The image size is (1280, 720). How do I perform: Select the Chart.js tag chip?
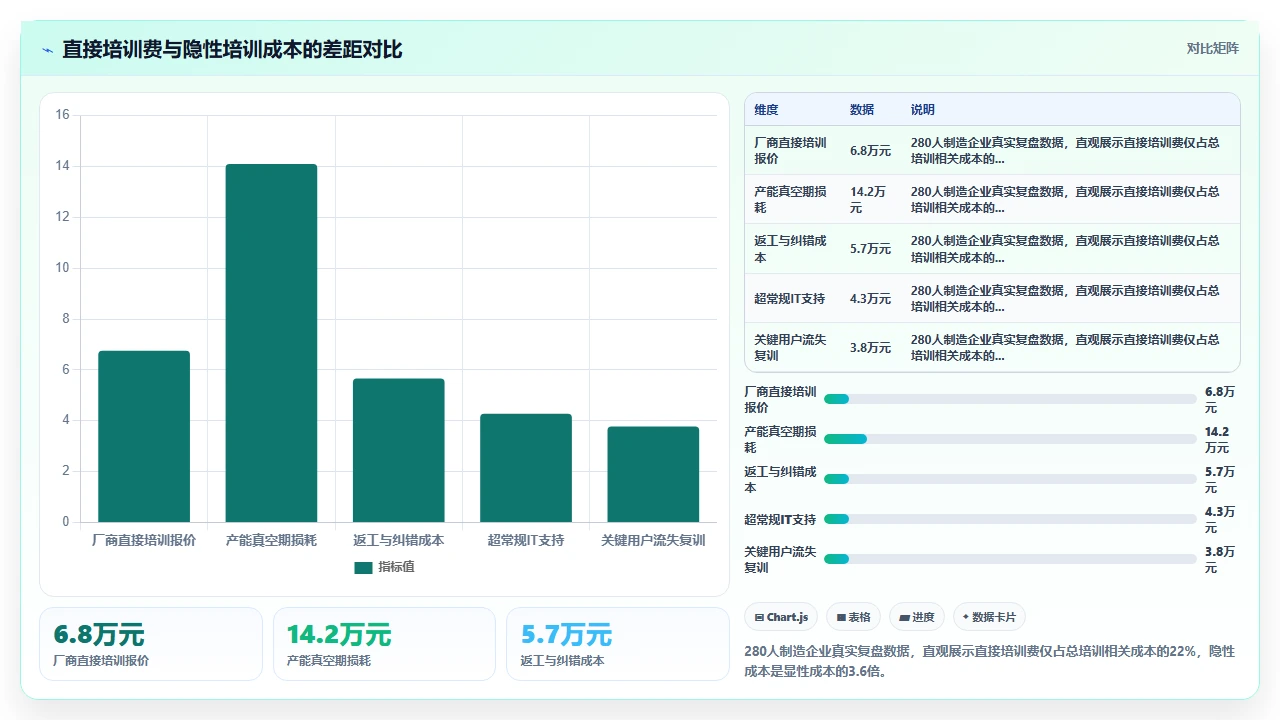782,617
